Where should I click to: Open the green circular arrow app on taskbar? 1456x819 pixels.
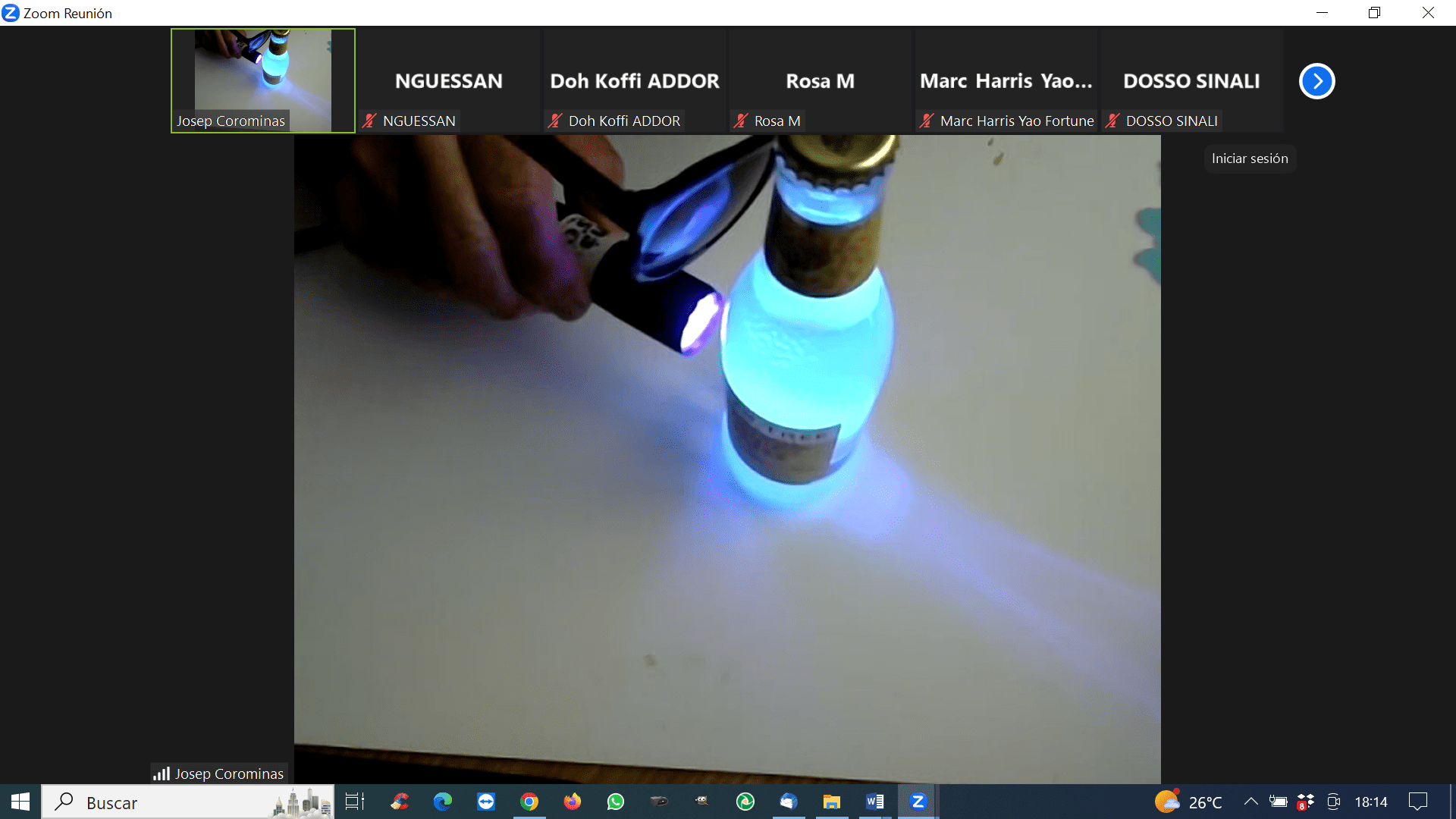pyautogui.click(x=745, y=802)
